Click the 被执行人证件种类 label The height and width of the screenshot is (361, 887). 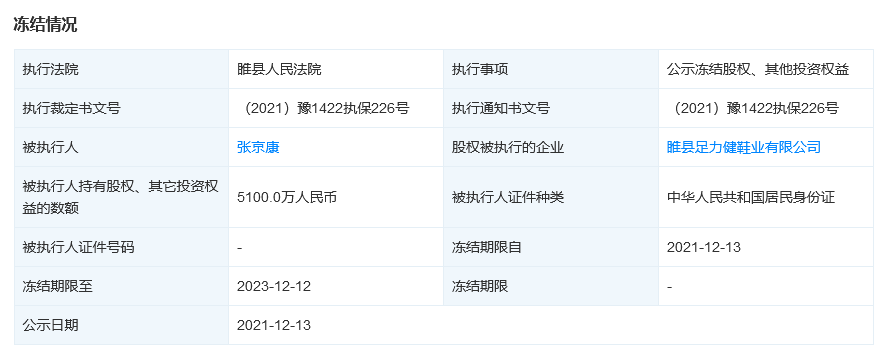point(507,197)
